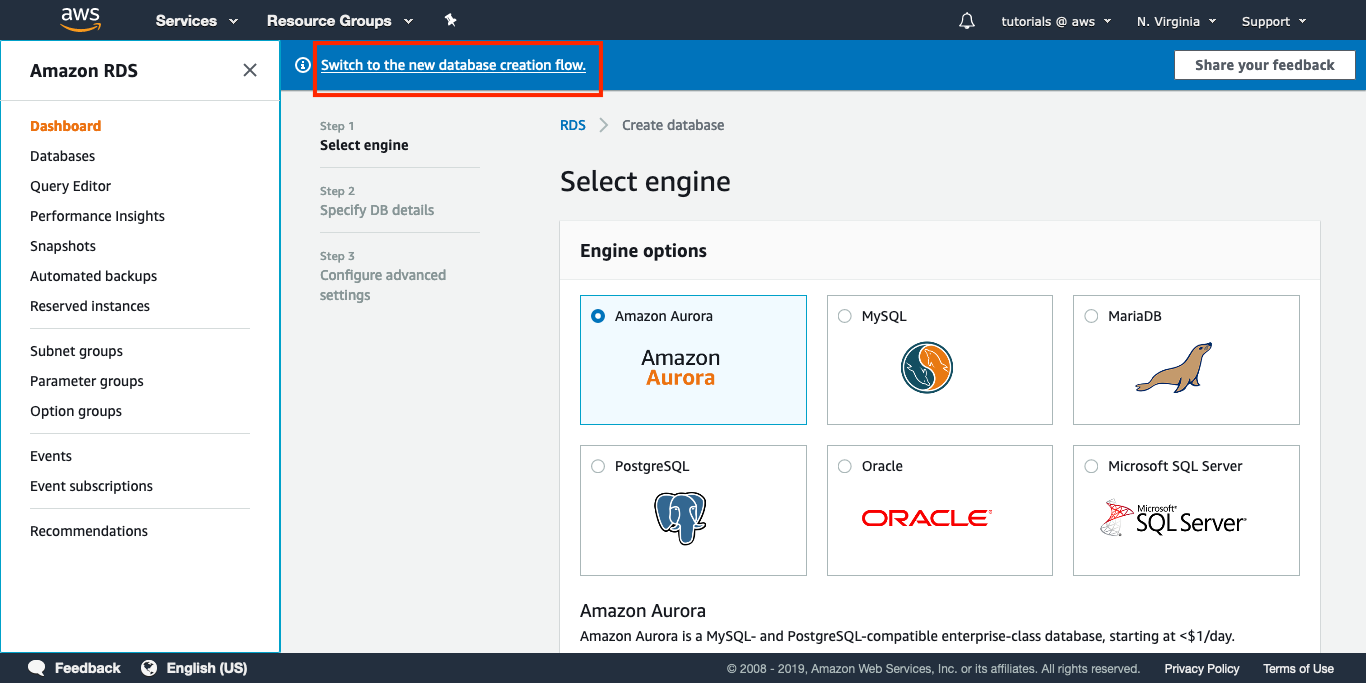Viewport: 1366px width, 683px height.
Task: Click English (US) language selector
Action: 207,668
